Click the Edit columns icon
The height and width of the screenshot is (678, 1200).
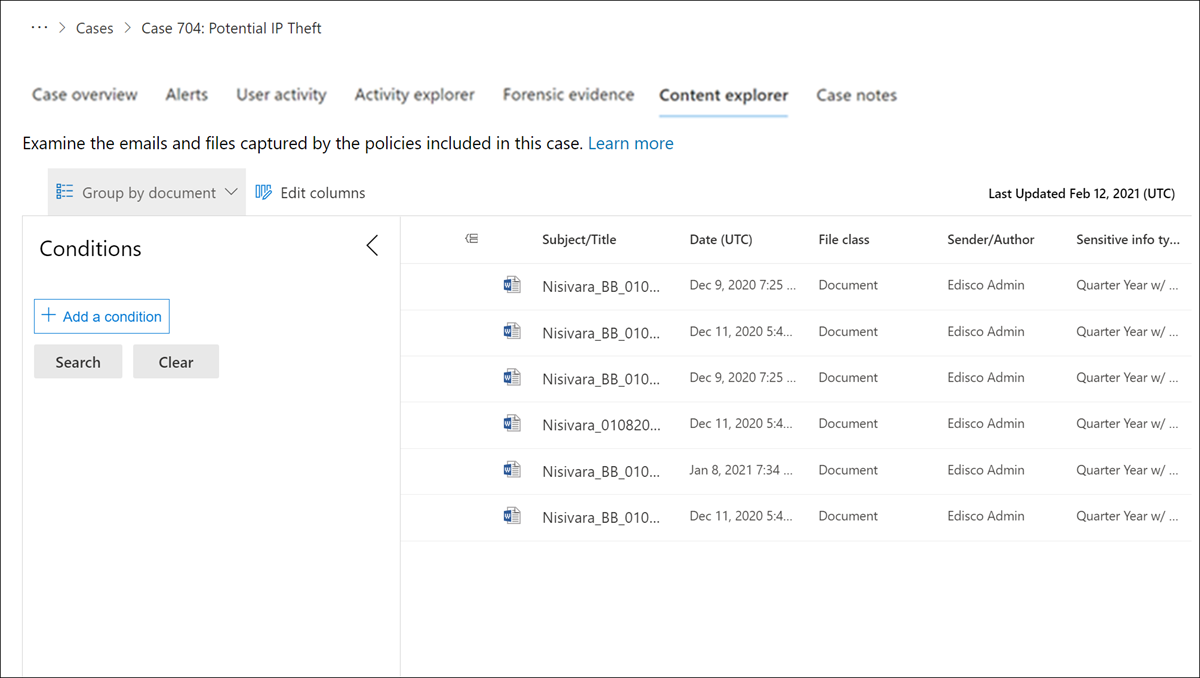click(262, 192)
